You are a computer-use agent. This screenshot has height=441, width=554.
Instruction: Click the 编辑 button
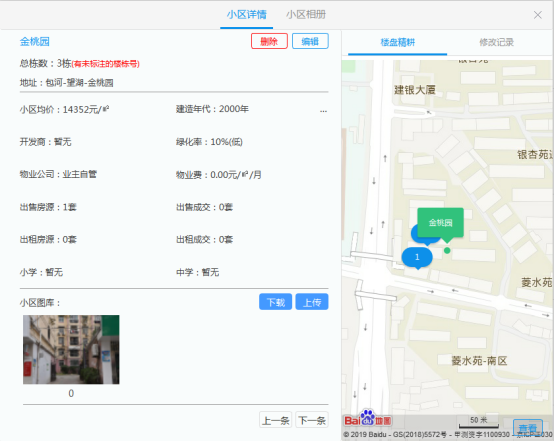coord(310,41)
